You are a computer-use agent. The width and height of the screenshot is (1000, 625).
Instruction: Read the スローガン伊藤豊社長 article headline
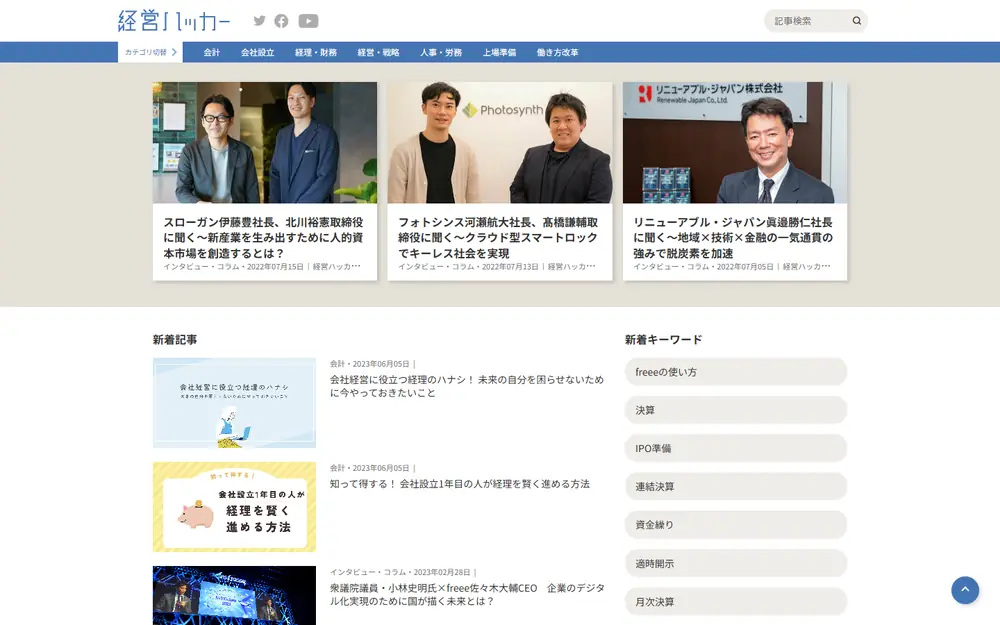click(263, 237)
